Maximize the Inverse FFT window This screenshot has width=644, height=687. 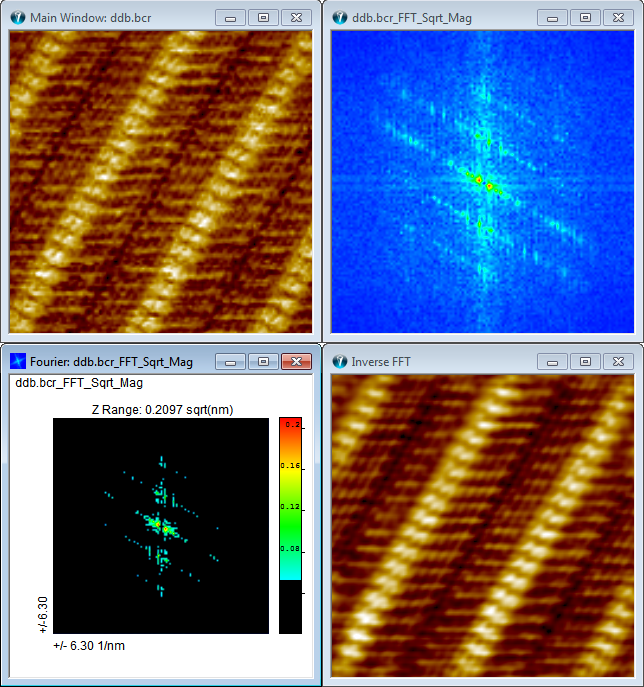tap(585, 361)
